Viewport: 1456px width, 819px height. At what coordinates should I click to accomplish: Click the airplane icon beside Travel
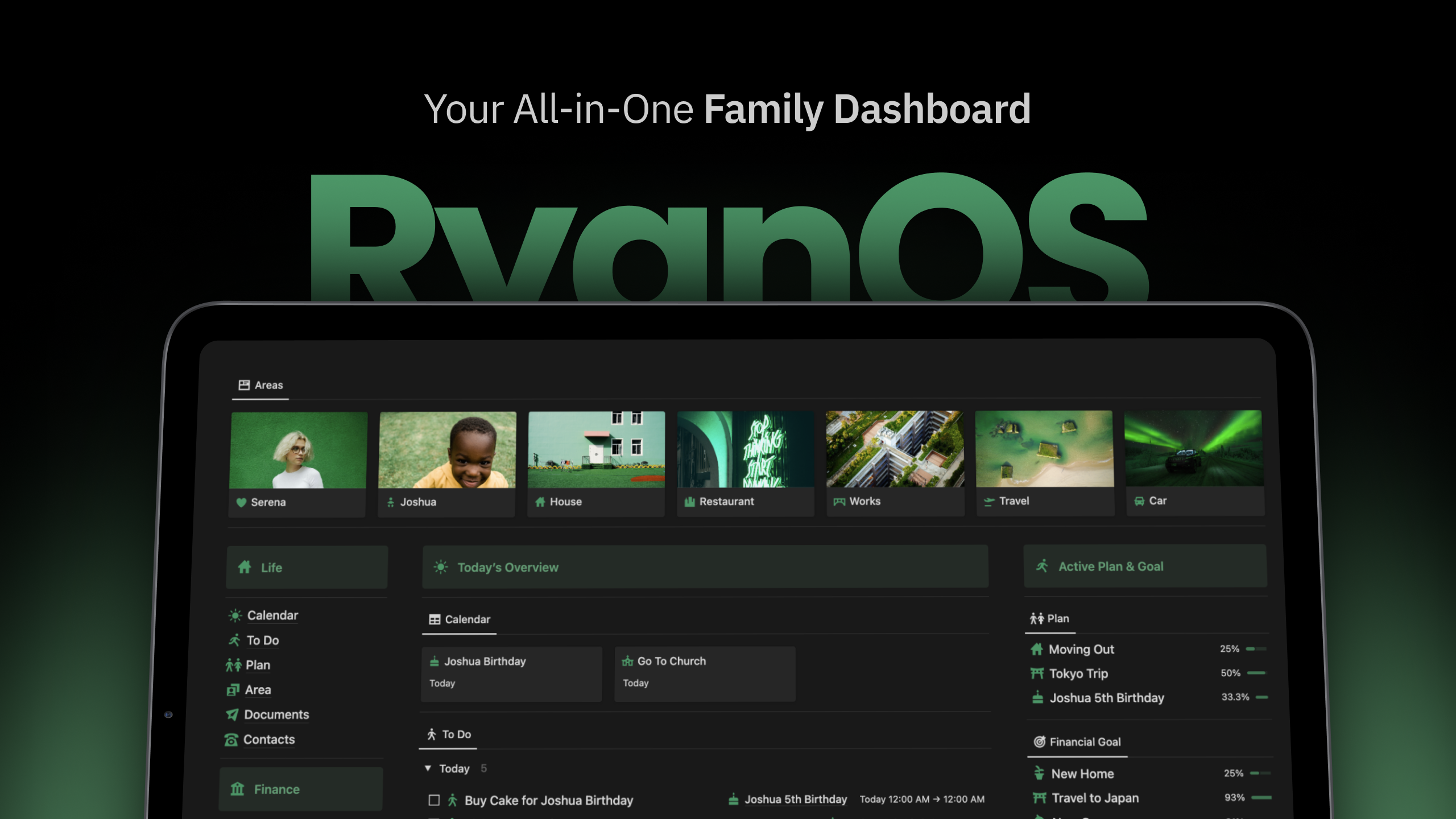pyautogui.click(x=989, y=501)
